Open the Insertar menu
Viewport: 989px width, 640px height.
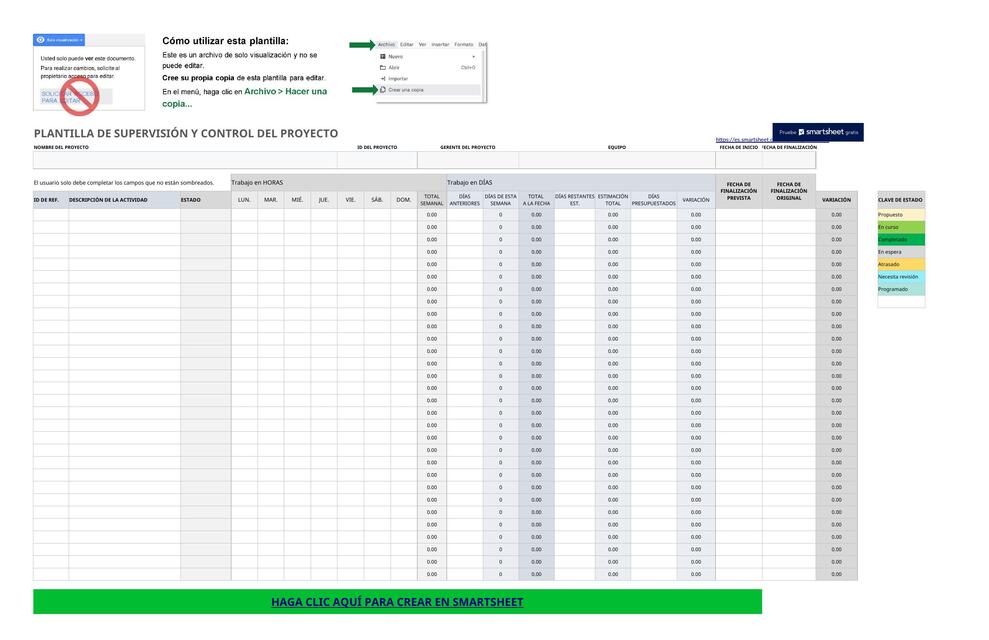[x=440, y=44]
